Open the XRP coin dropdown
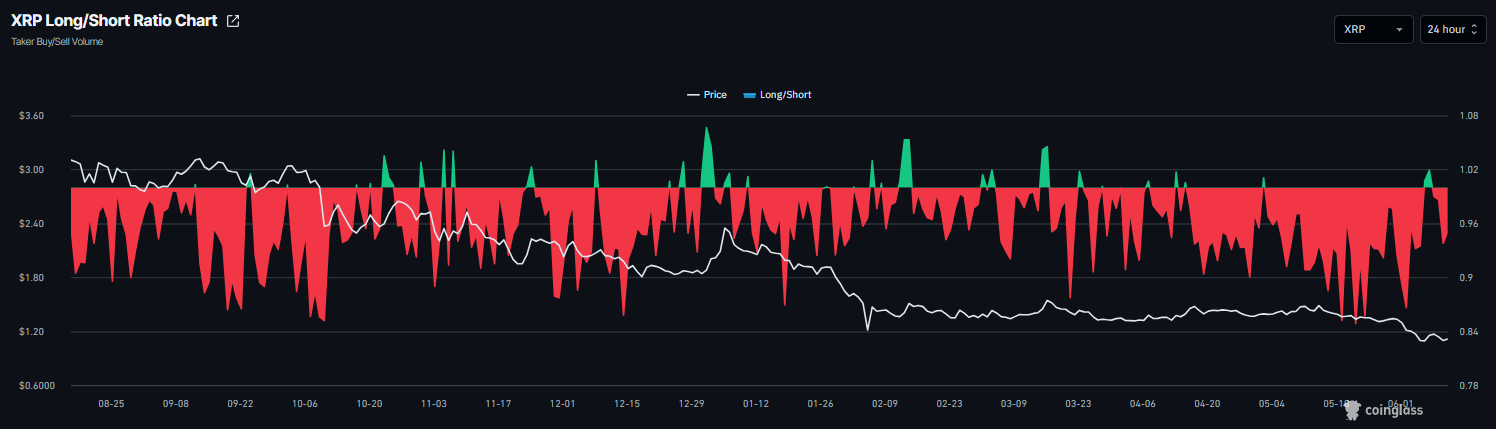The height and width of the screenshot is (429, 1496). (x=1373, y=30)
